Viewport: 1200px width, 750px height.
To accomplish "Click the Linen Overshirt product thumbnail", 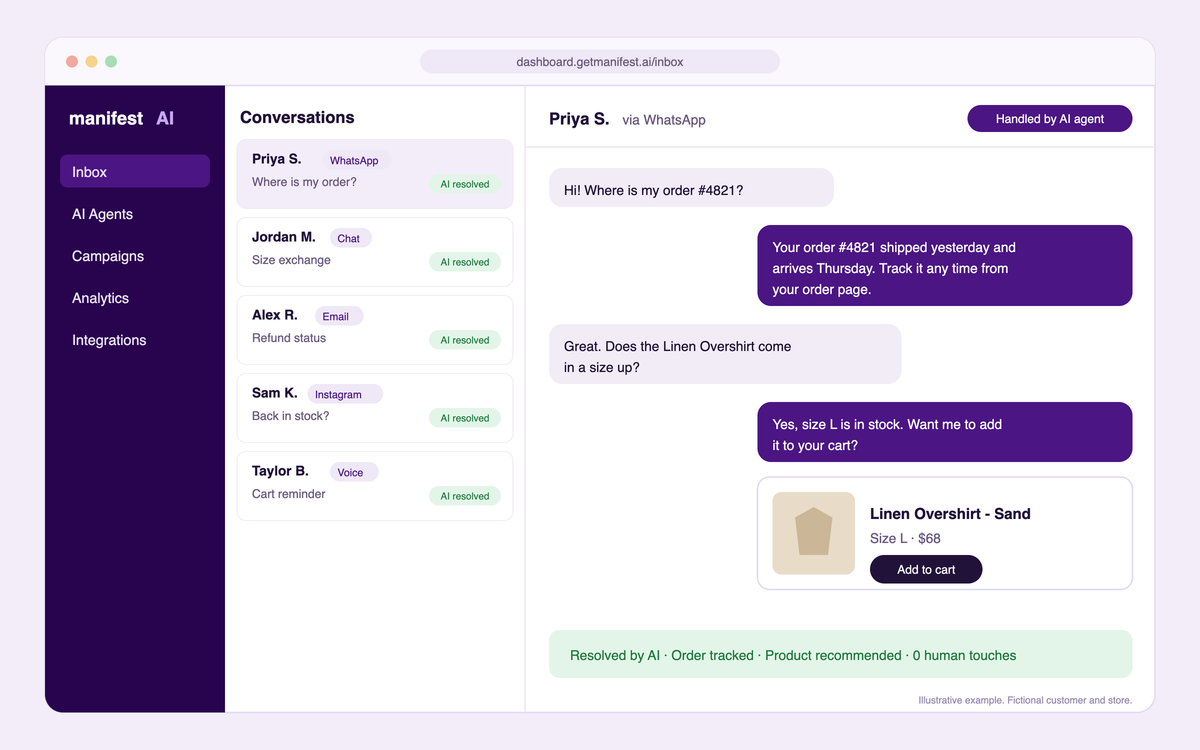I will (x=813, y=533).
